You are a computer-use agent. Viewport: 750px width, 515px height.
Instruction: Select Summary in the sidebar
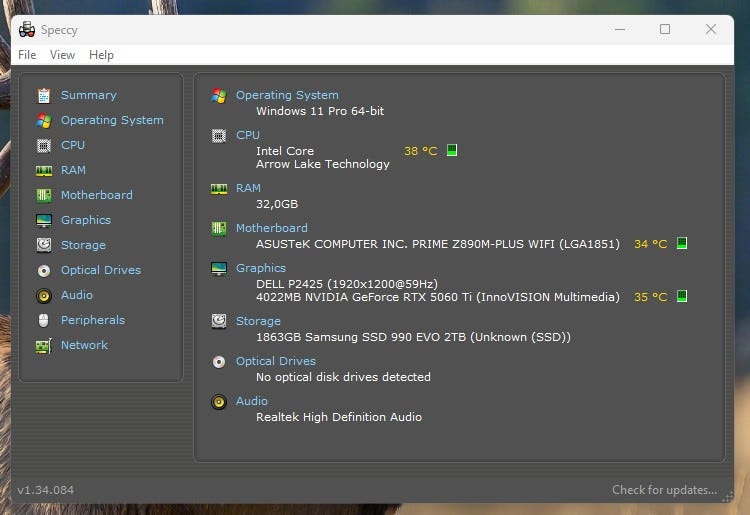(x=88, y=95)
